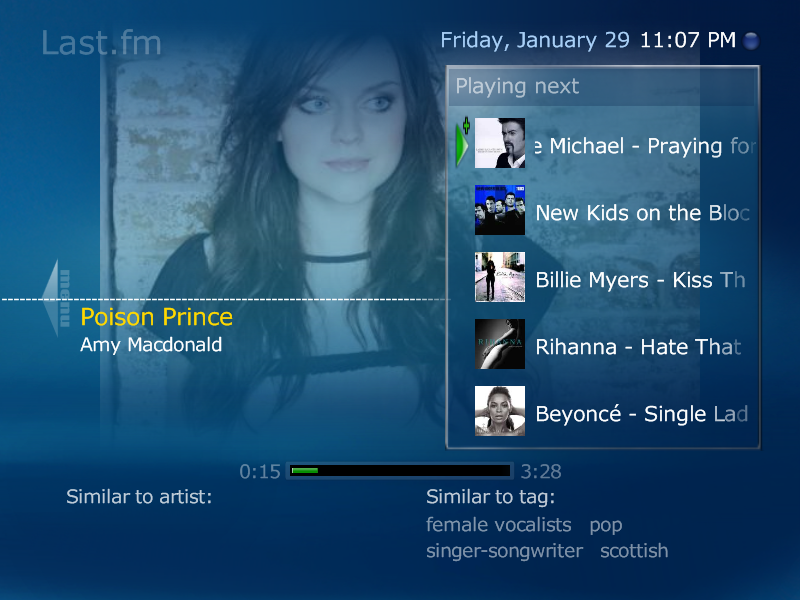
Task: Choose Billie Myers - Kiss The track
Action: coord(640,280)
